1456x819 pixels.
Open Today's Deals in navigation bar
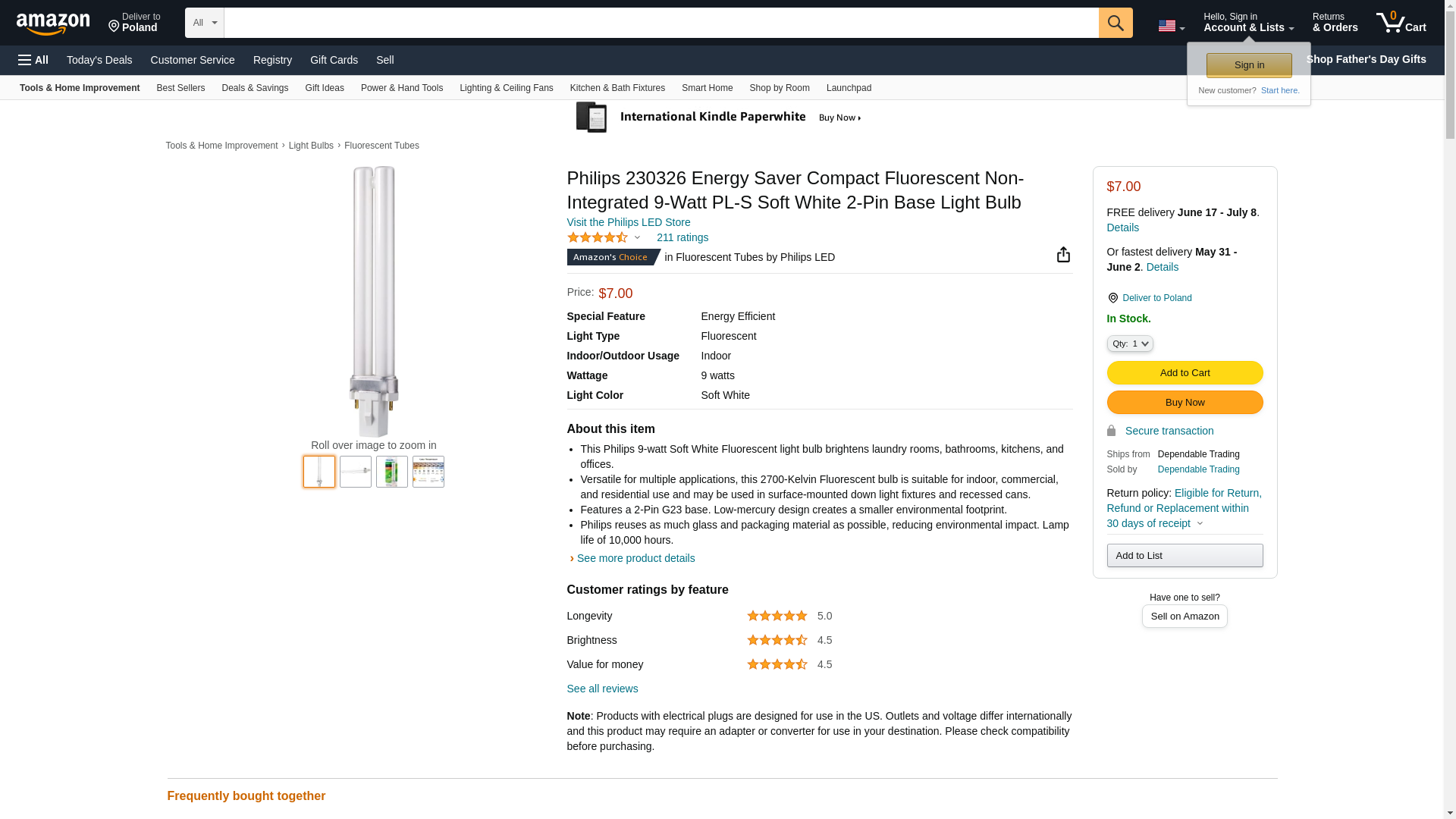[x=99, y=60]
